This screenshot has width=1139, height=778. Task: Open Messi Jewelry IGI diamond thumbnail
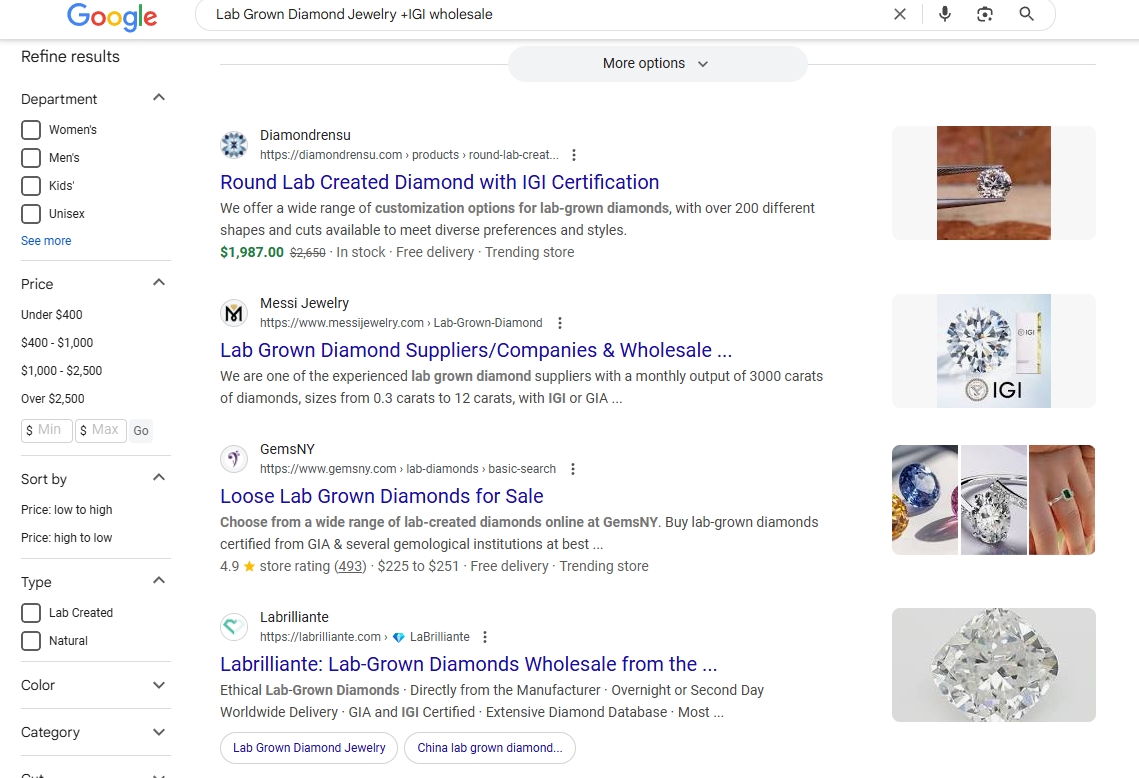click(x=993, y=351)
